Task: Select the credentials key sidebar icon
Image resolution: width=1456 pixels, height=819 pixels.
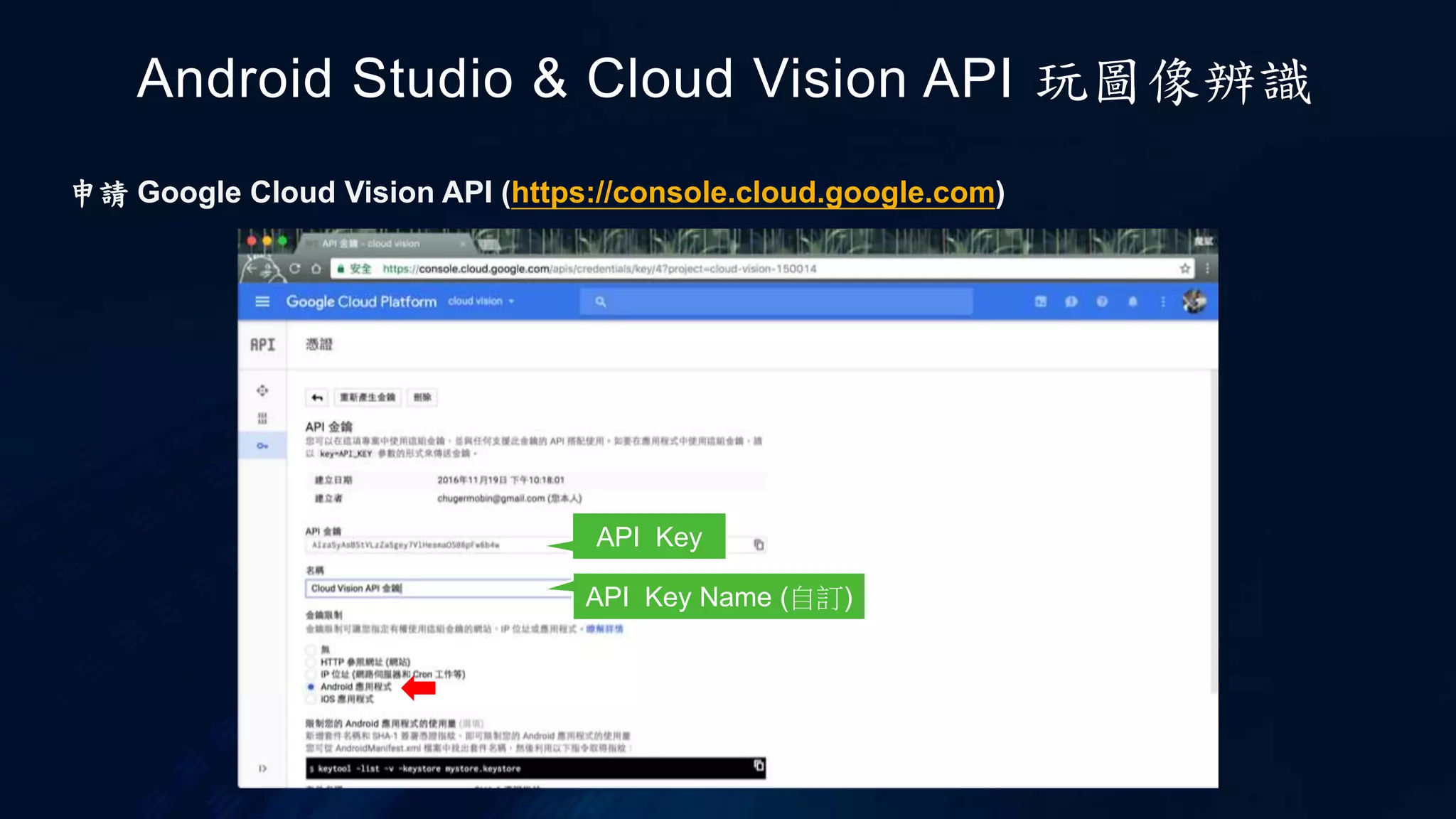Action: 262,446
